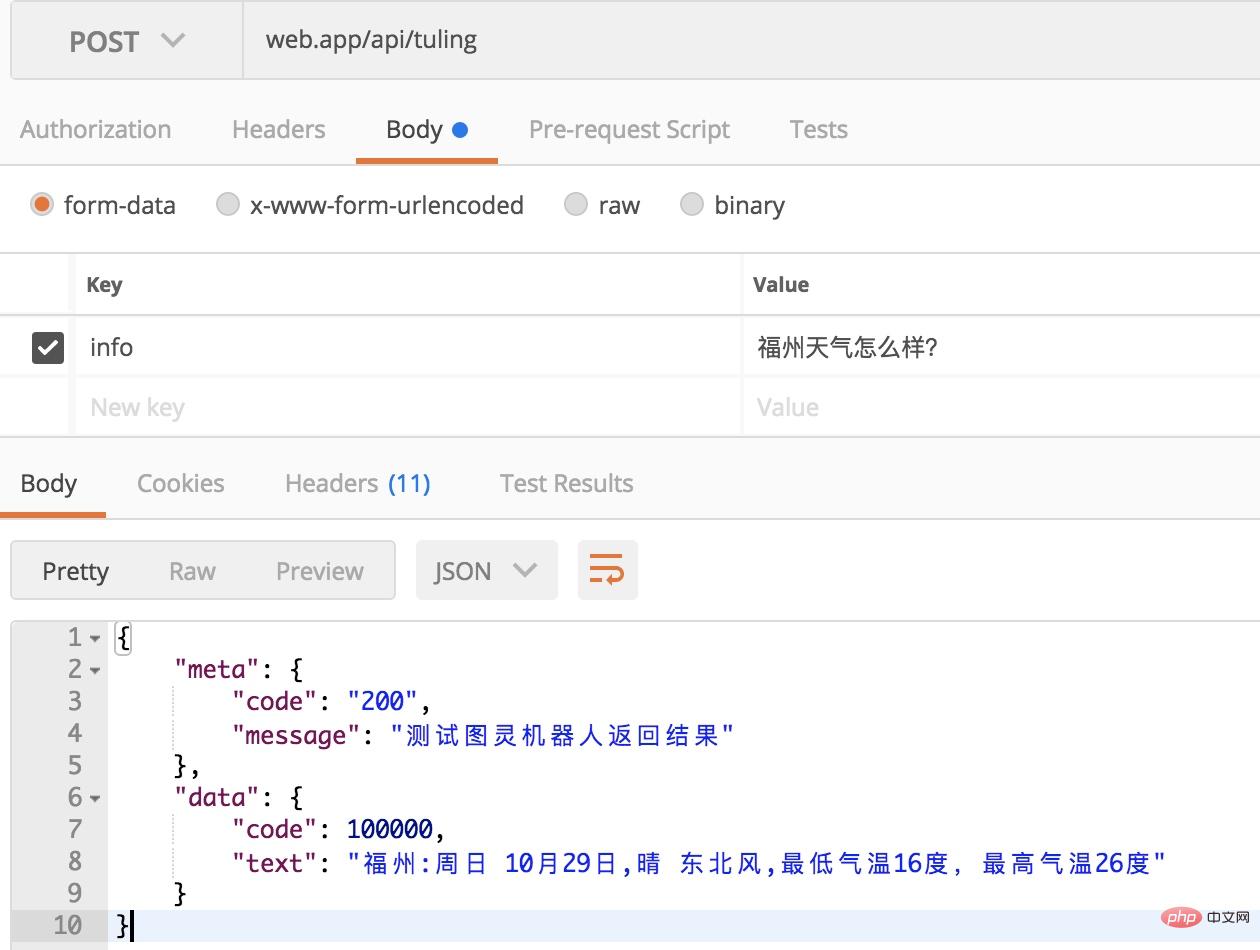Go to the Tests tab
Image resolution: width=1260 pixels, height=950 pixels.
(x=818, y=129)
